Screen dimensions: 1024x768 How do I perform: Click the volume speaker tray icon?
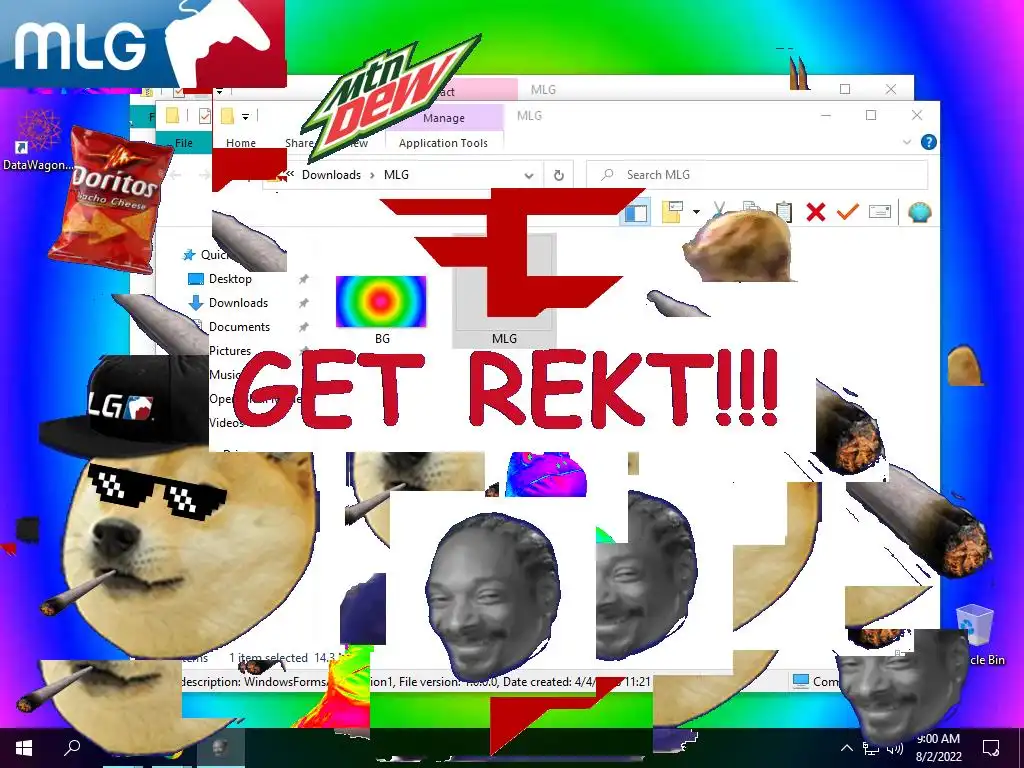click(895, 748)
